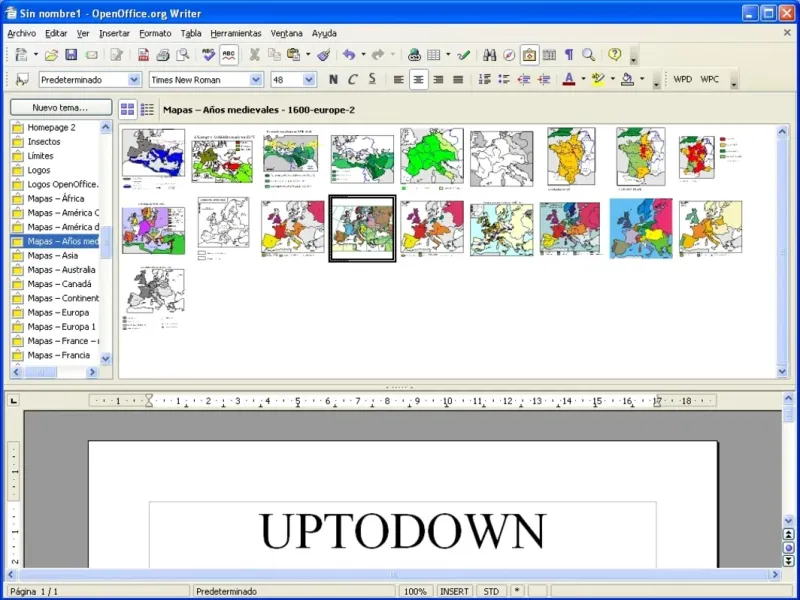Open the font size 48 dropdown
The width and height of the screenshot is (800, 600).
(309, 80)
